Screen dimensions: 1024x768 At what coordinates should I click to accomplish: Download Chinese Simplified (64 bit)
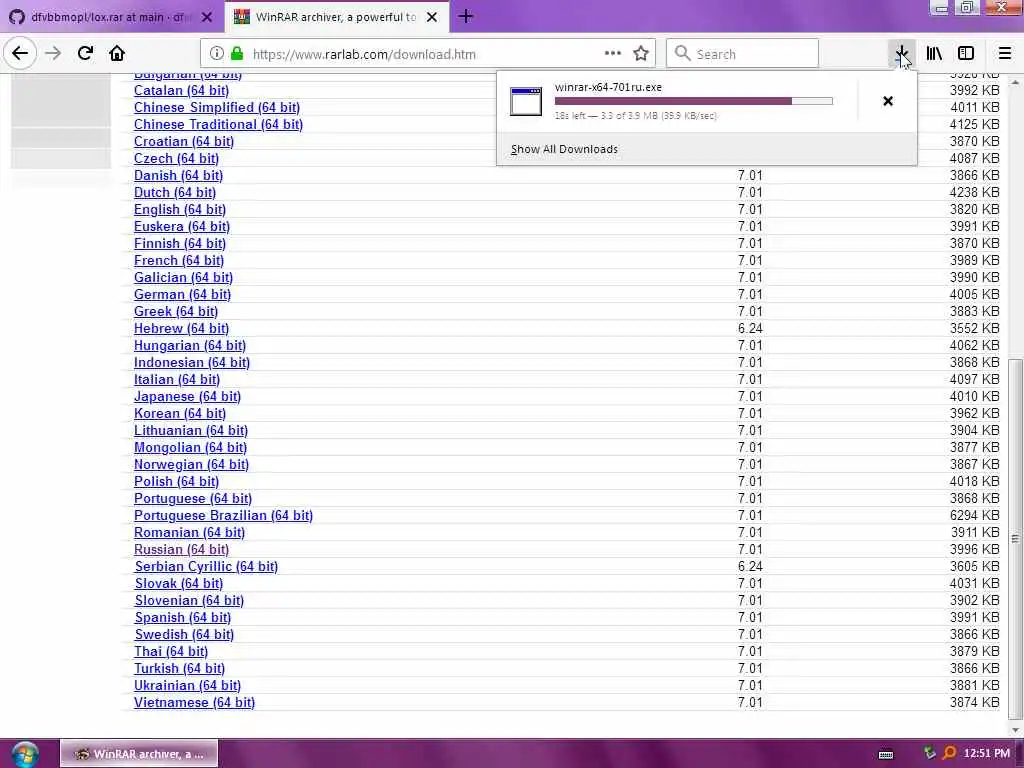(217, 107)
